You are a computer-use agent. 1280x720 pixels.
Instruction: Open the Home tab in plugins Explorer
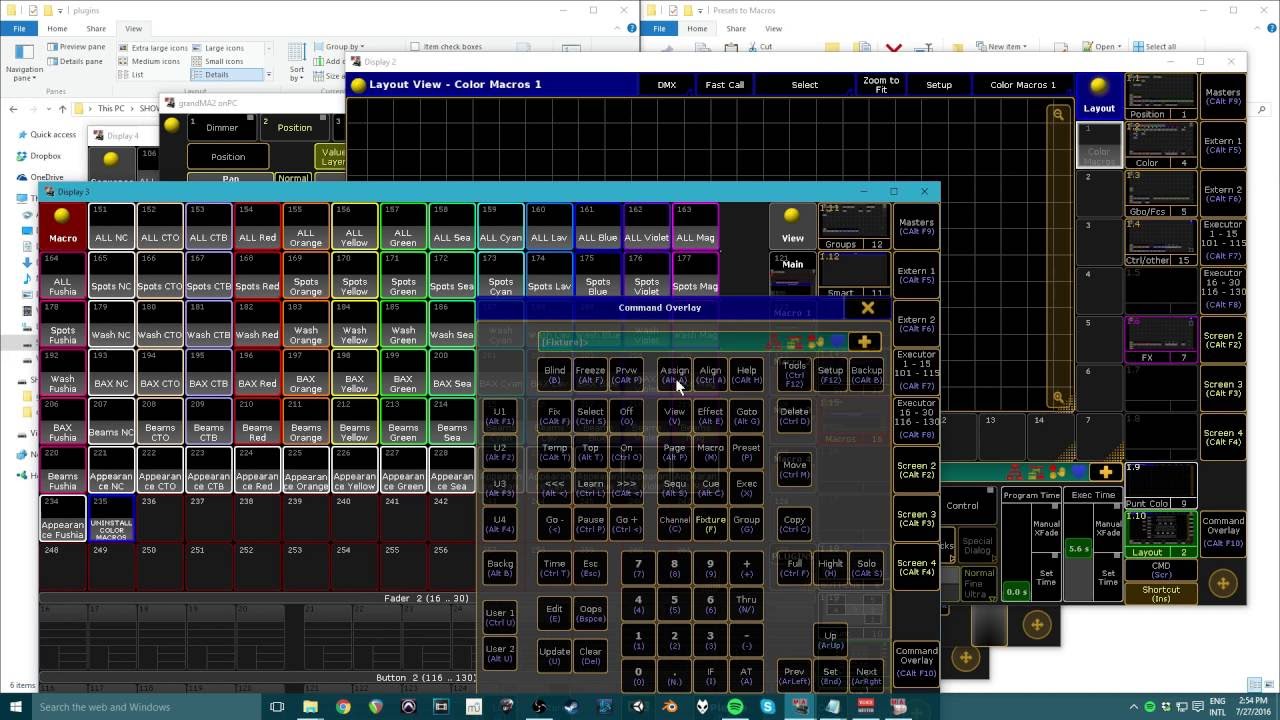(57, 28)
